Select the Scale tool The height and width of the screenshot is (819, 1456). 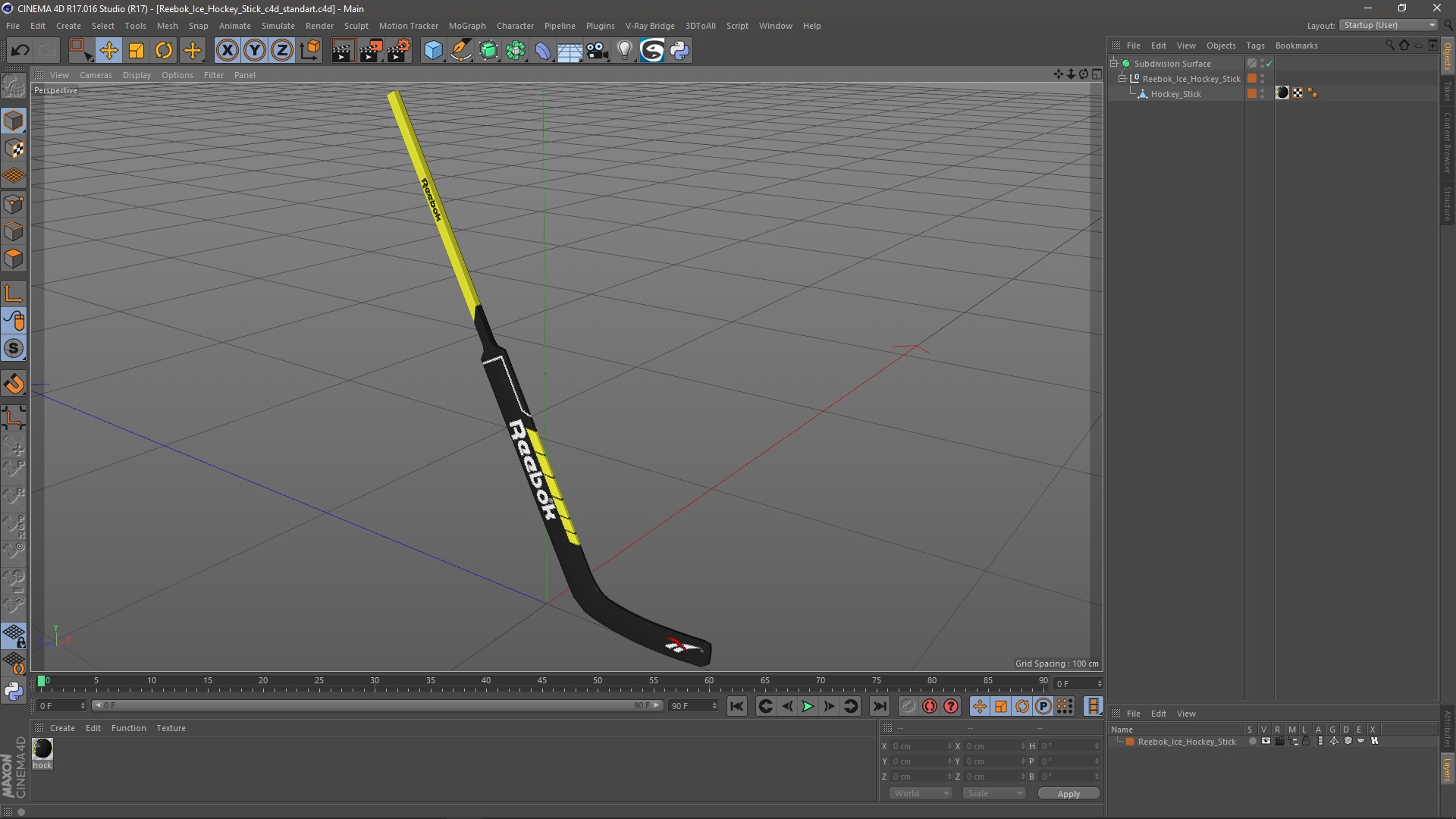click(136, 51)
